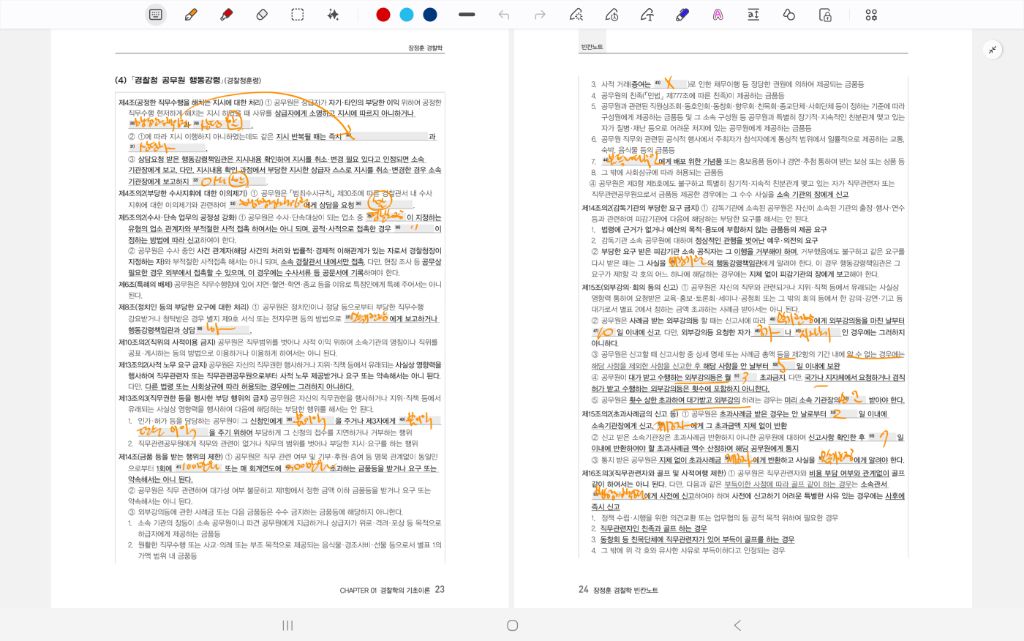
Task: Select the blue PDF highlight marker tool
Action: [682, 14]
